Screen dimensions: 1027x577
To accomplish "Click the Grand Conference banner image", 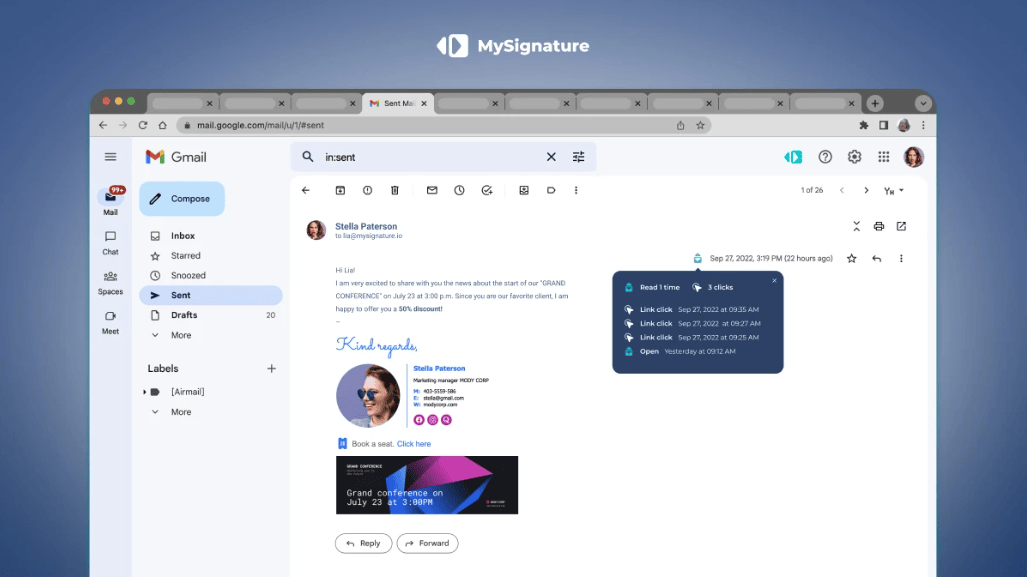I will [427, 484].
